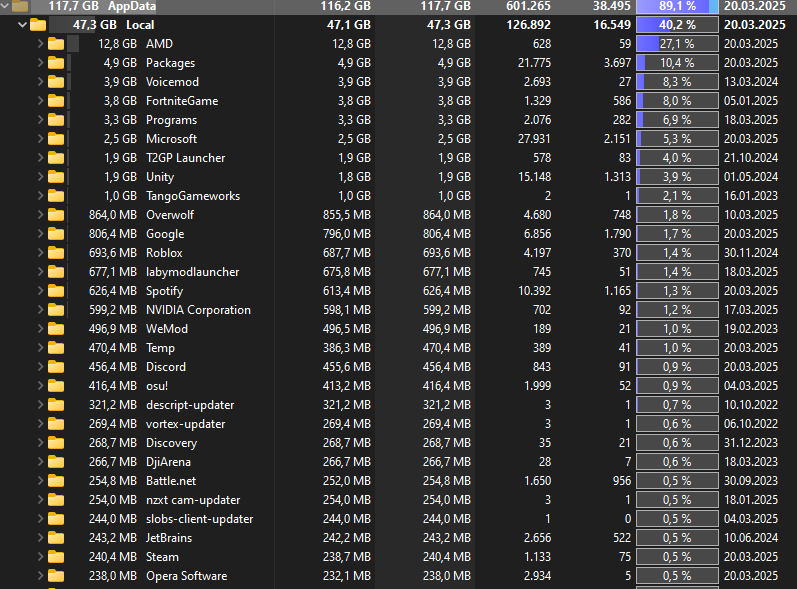Click the date 21.10.2024 for T2GP Launcher
Viewport: 797px width, 589px height.
tap(751, 158)
